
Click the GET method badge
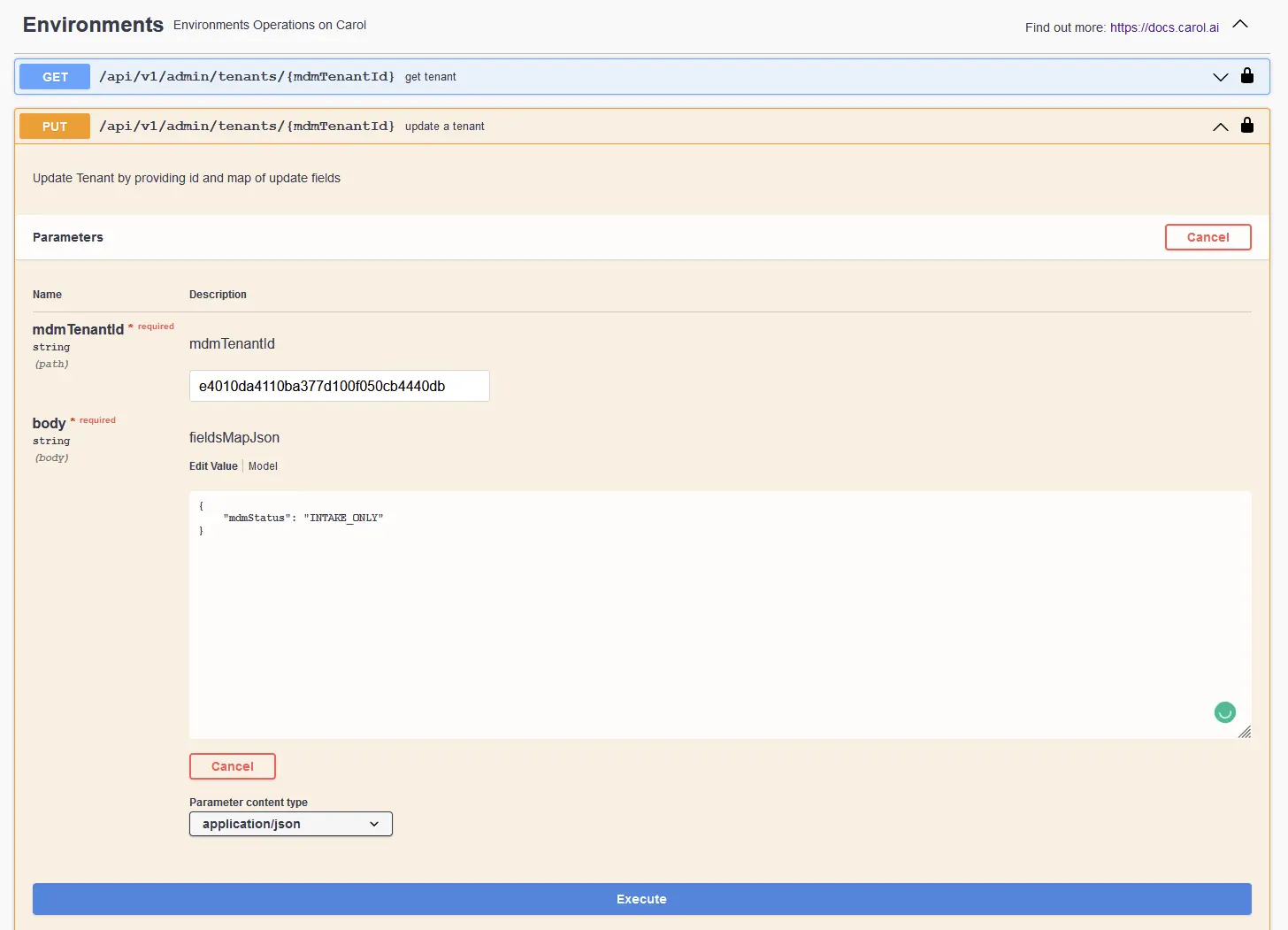tap(55, 77)
